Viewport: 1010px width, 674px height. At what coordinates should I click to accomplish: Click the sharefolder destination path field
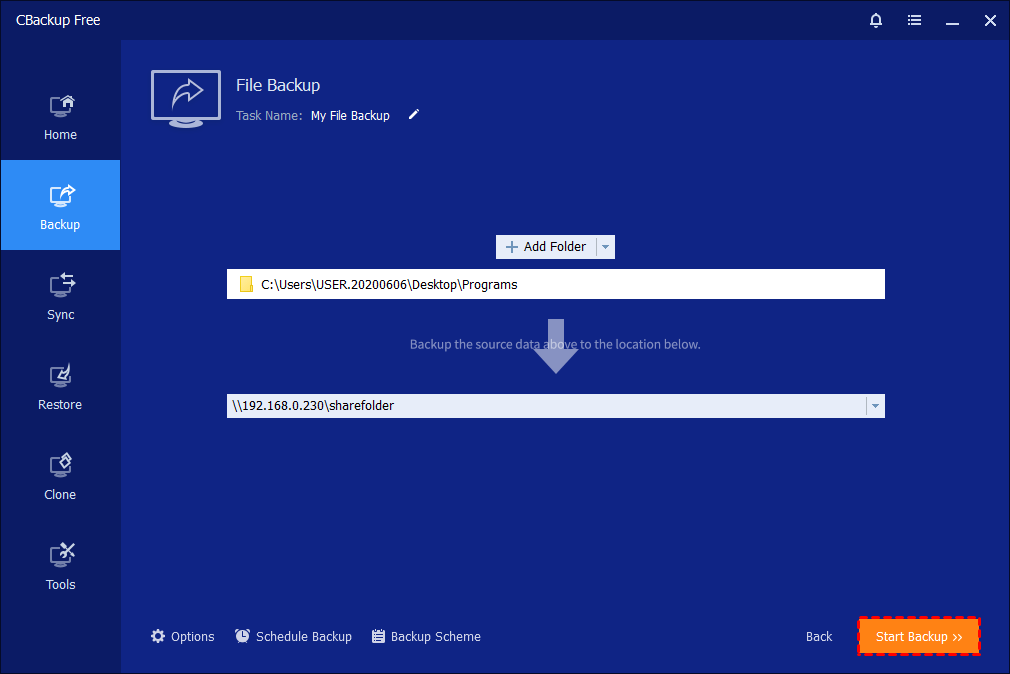(545, 406)
